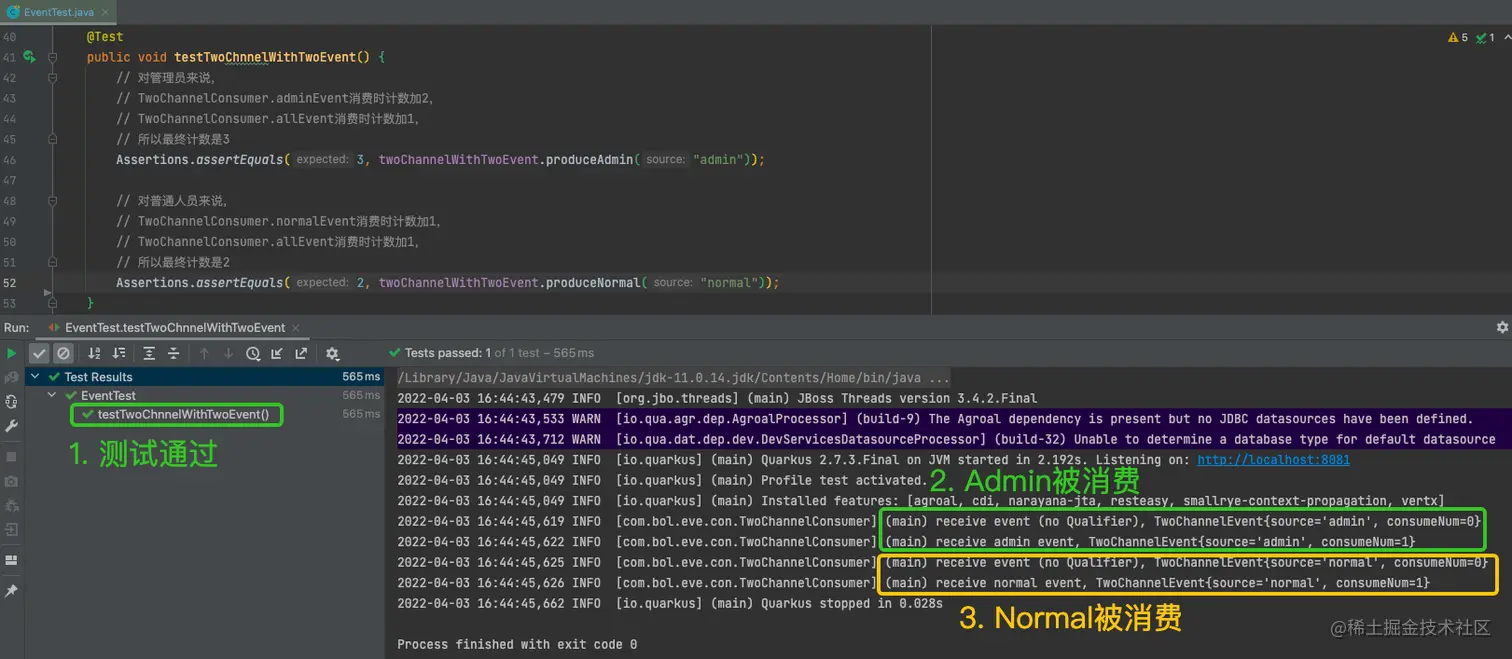The width and height of the screenshot is (1512, 659).
Task: Click produceNormal call on line 52
Action: (x=593, y=283)
